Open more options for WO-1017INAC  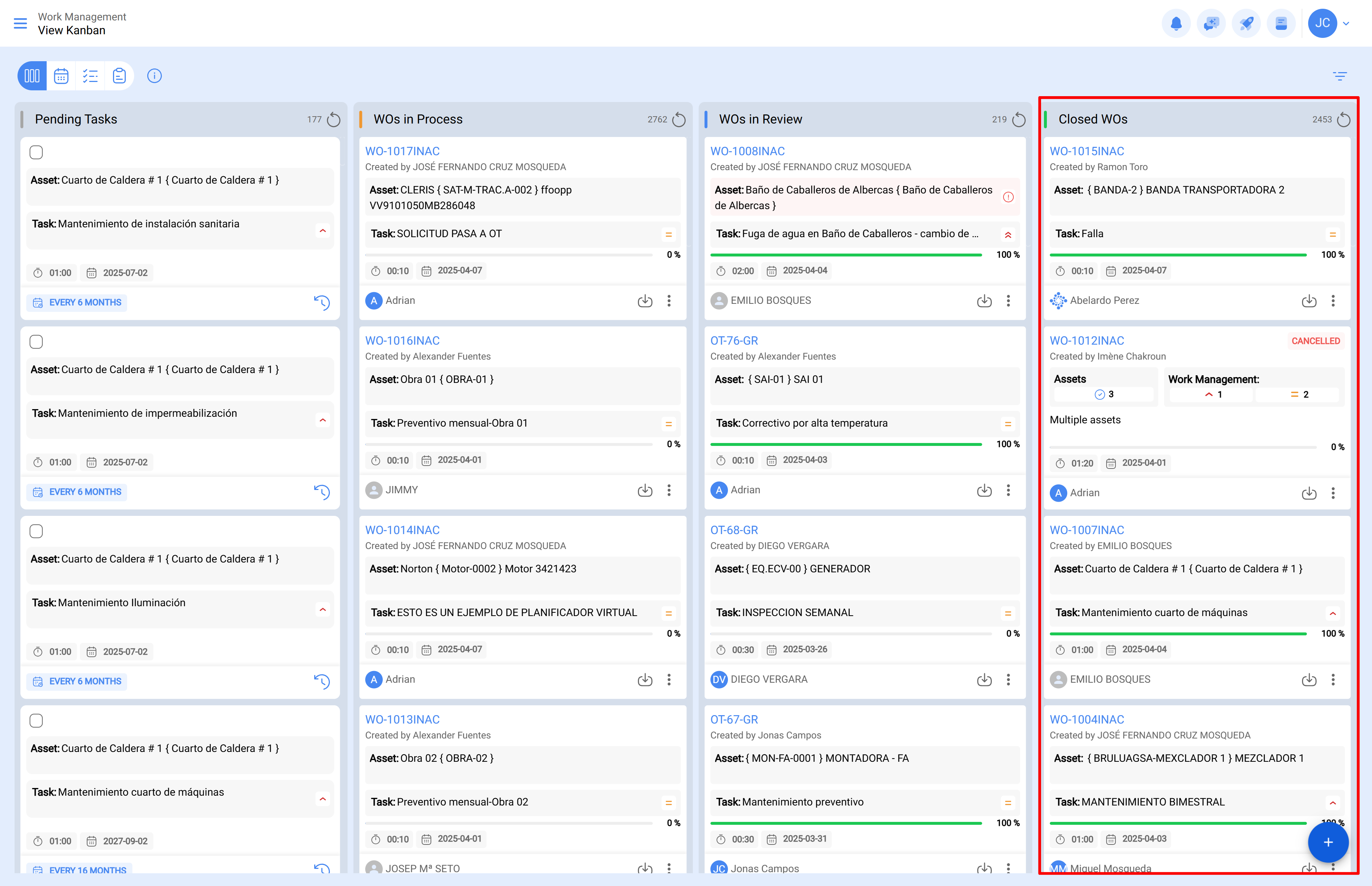pyautogui.click(x=669, y=301)
